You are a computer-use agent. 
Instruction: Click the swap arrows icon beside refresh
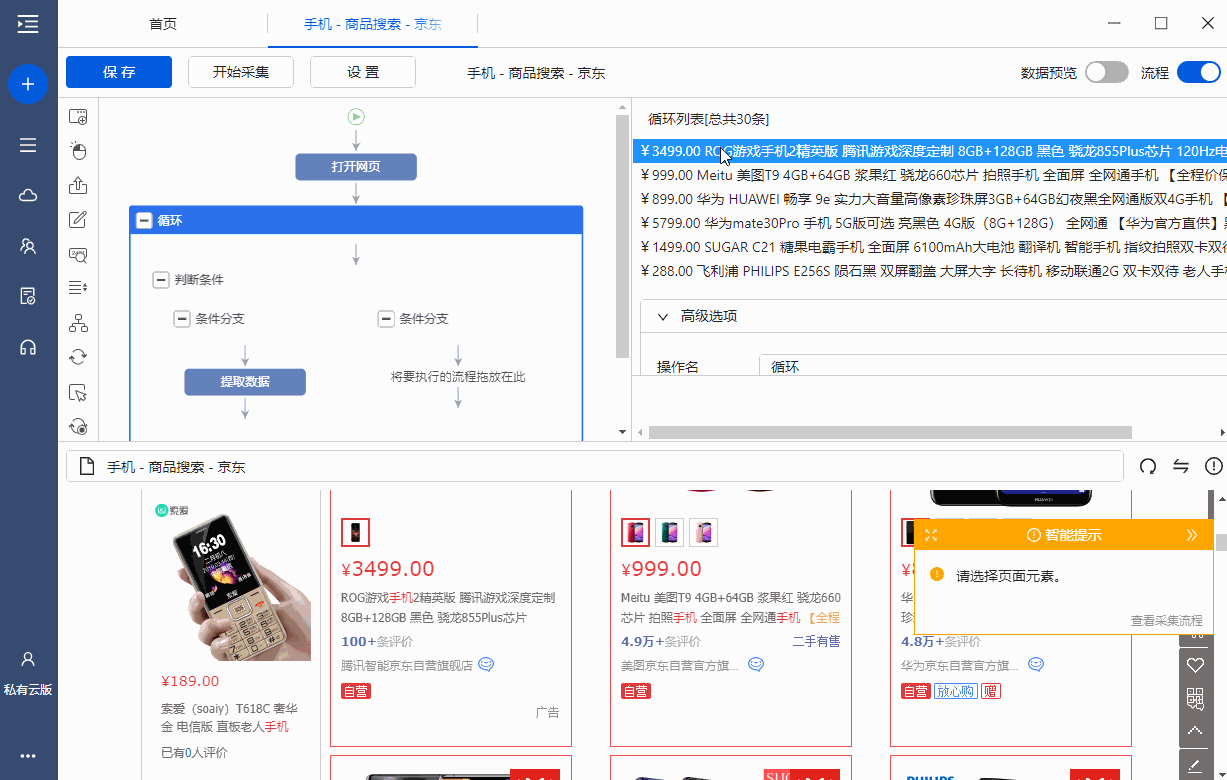[1181, 466]
